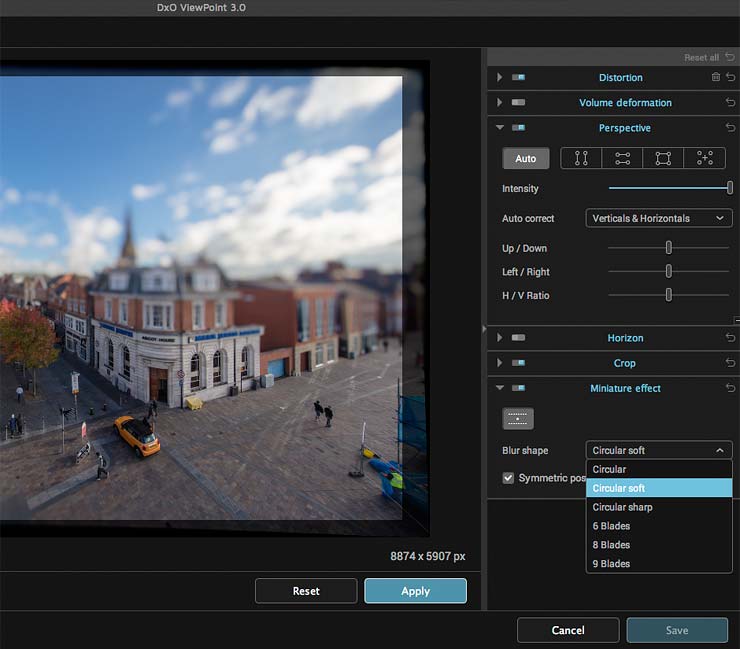Reset the Distortion panel with undo arrow
The image size is (740, 649).
point(731,77)
